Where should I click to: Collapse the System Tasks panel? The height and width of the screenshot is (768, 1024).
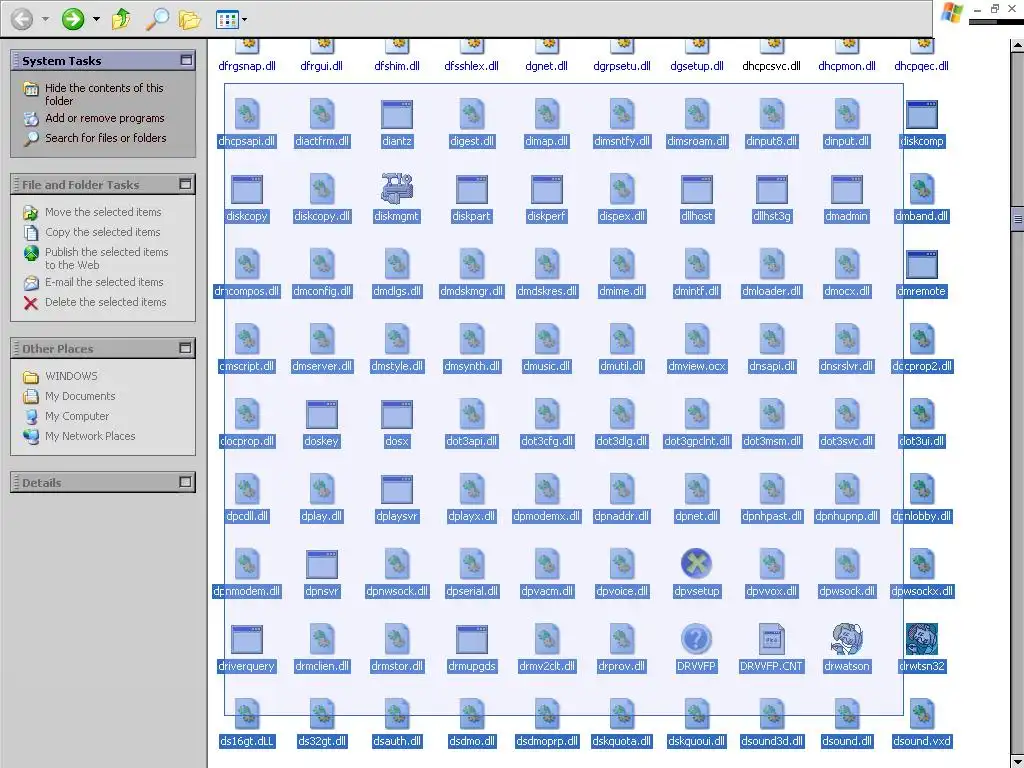click(x=186, y=60)
